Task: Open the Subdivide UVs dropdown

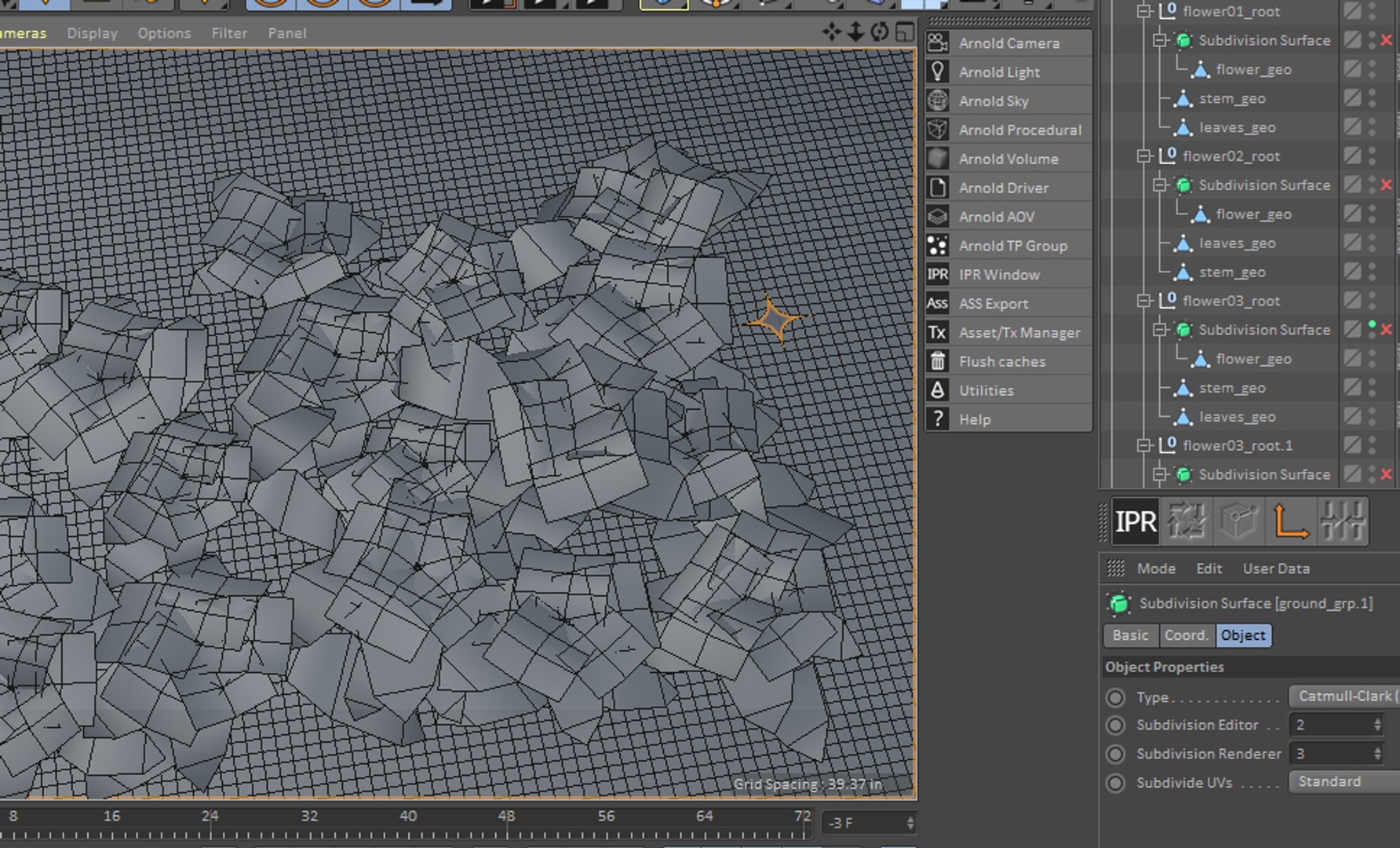Action: click(x=1343, y=782)
